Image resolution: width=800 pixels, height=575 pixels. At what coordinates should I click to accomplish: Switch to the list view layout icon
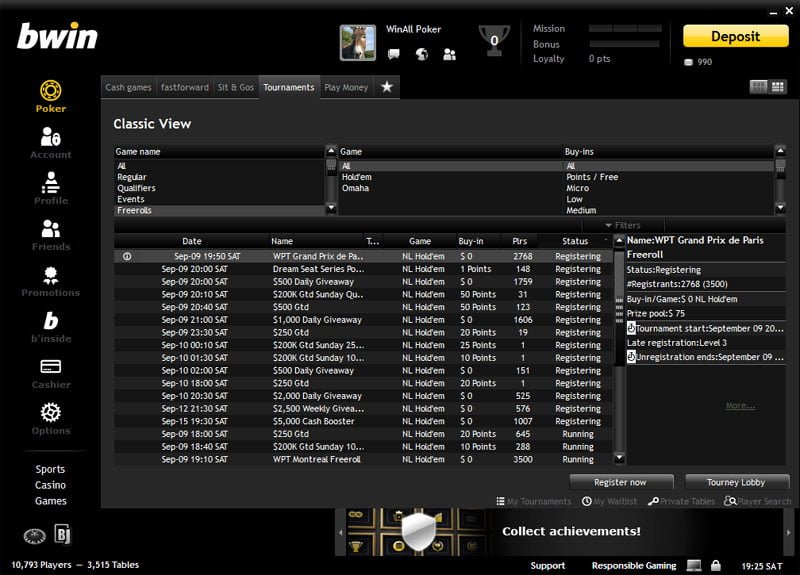click(758, 87)
